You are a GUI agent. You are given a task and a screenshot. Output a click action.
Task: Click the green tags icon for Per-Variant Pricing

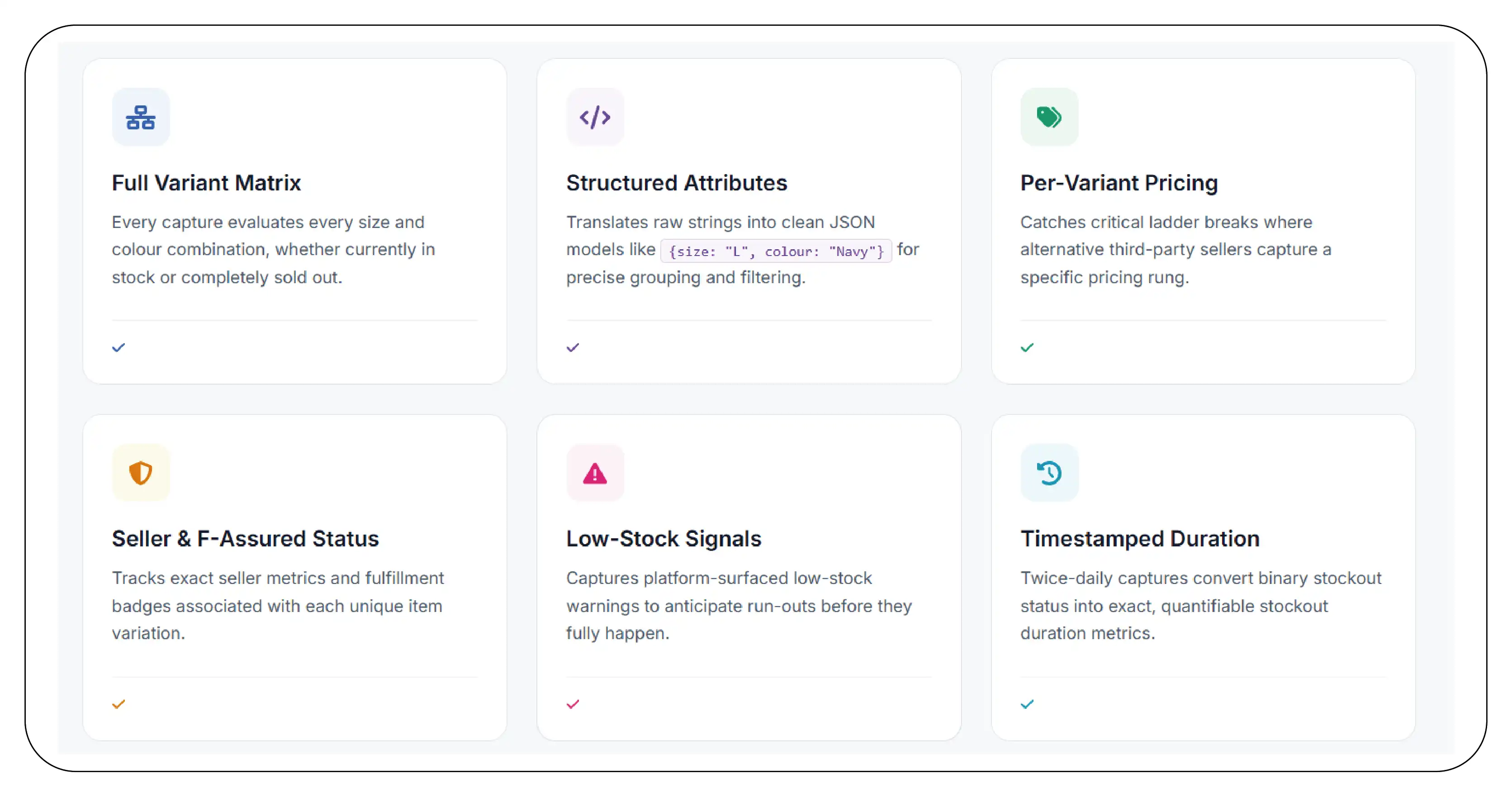point(1049,117)
